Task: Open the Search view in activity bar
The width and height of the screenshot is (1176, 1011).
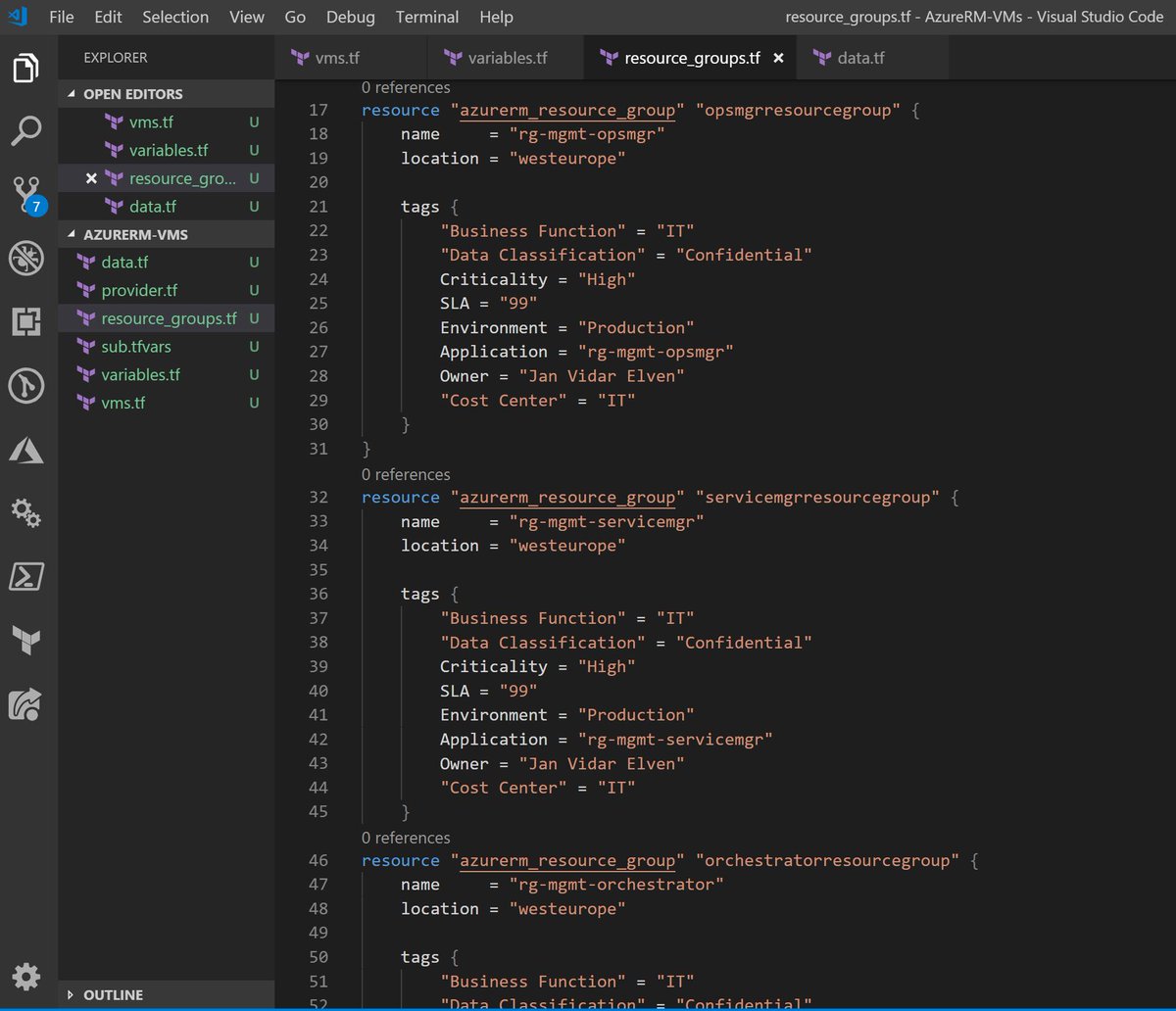Action: pyautogui.click(x=26, y=131)
